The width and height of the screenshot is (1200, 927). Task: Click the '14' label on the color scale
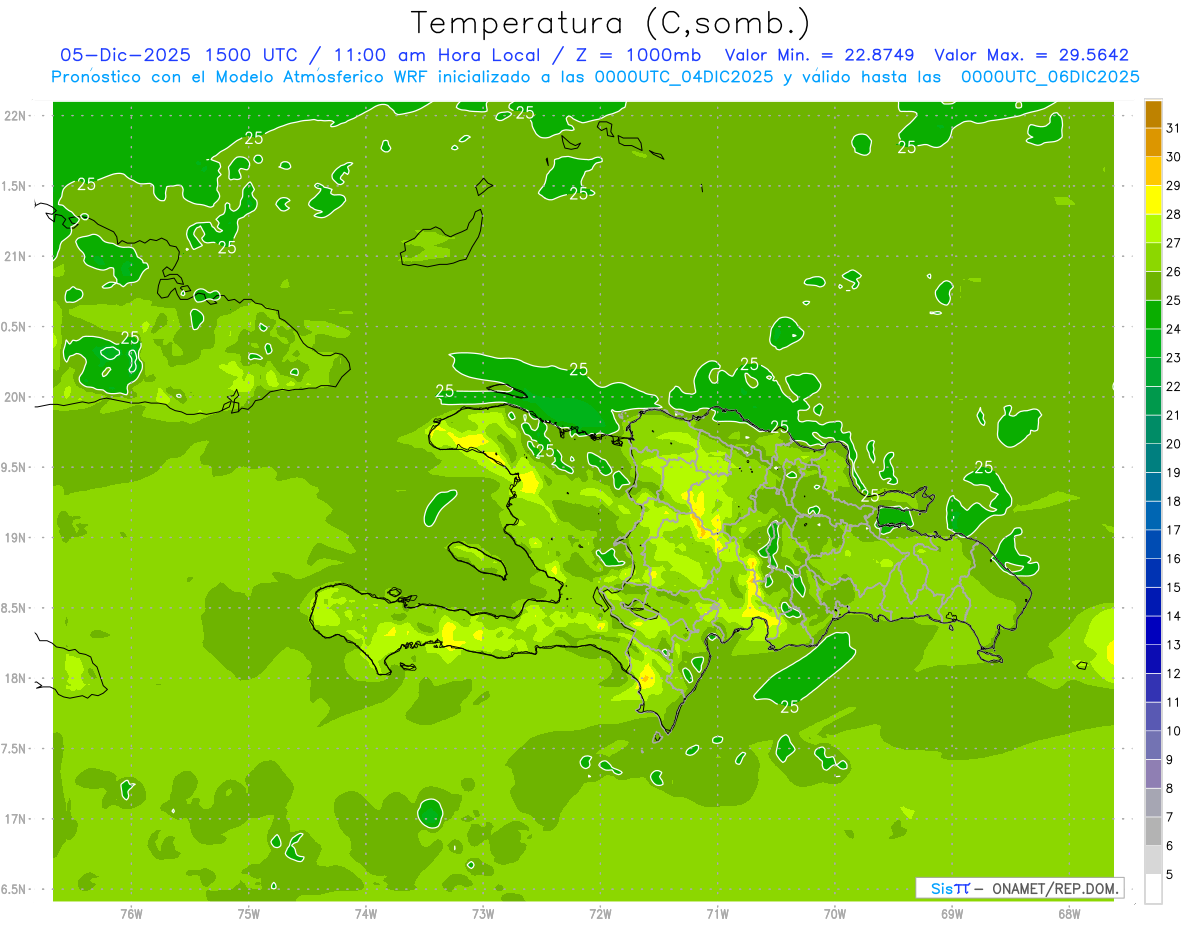click(1173, 617)
